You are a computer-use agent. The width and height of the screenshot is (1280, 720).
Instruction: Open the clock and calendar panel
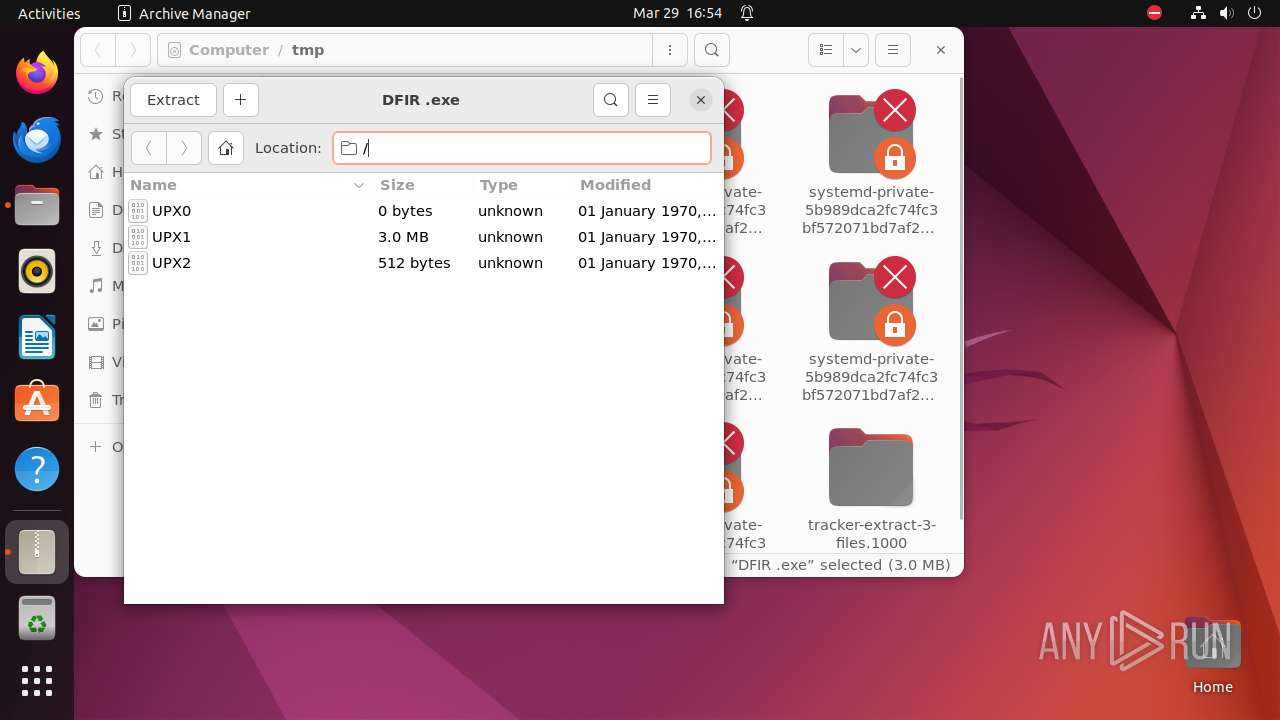(677, 13)
